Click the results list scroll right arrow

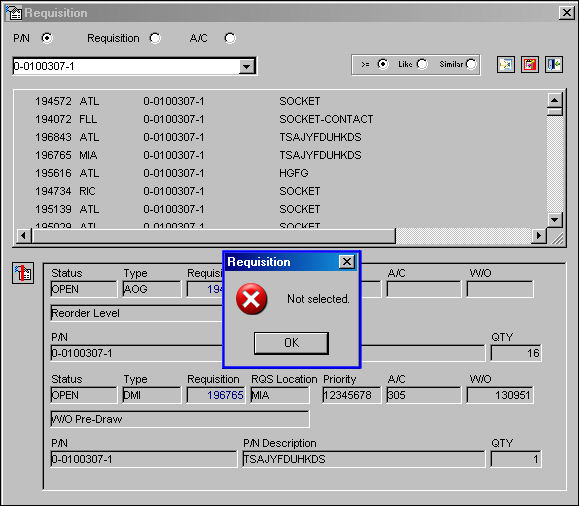[539, 235]
